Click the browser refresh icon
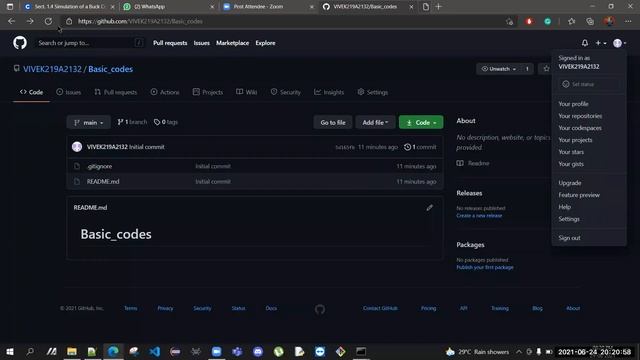640x360 pixels. (x=48, y=21)
